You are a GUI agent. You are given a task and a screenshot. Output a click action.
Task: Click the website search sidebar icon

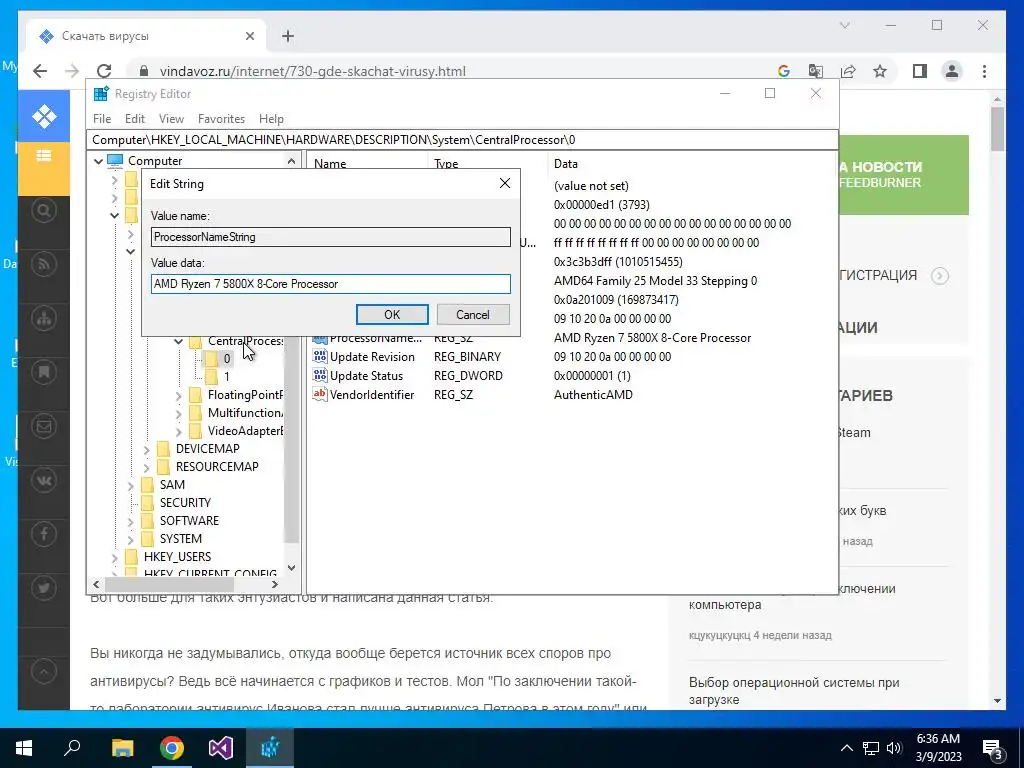click(44, 210)
